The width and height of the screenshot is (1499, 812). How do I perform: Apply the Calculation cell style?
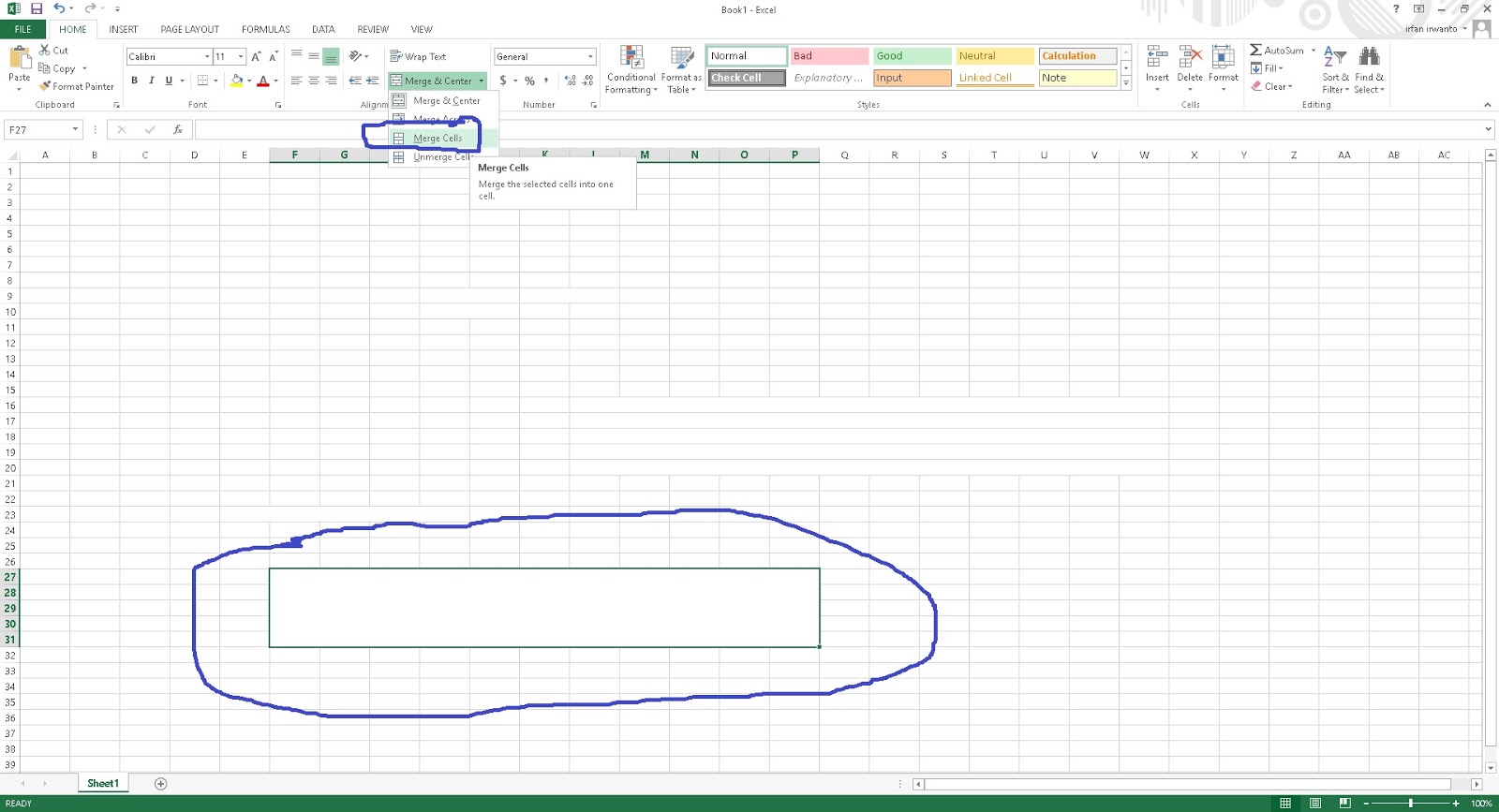tap(1077, 56)
